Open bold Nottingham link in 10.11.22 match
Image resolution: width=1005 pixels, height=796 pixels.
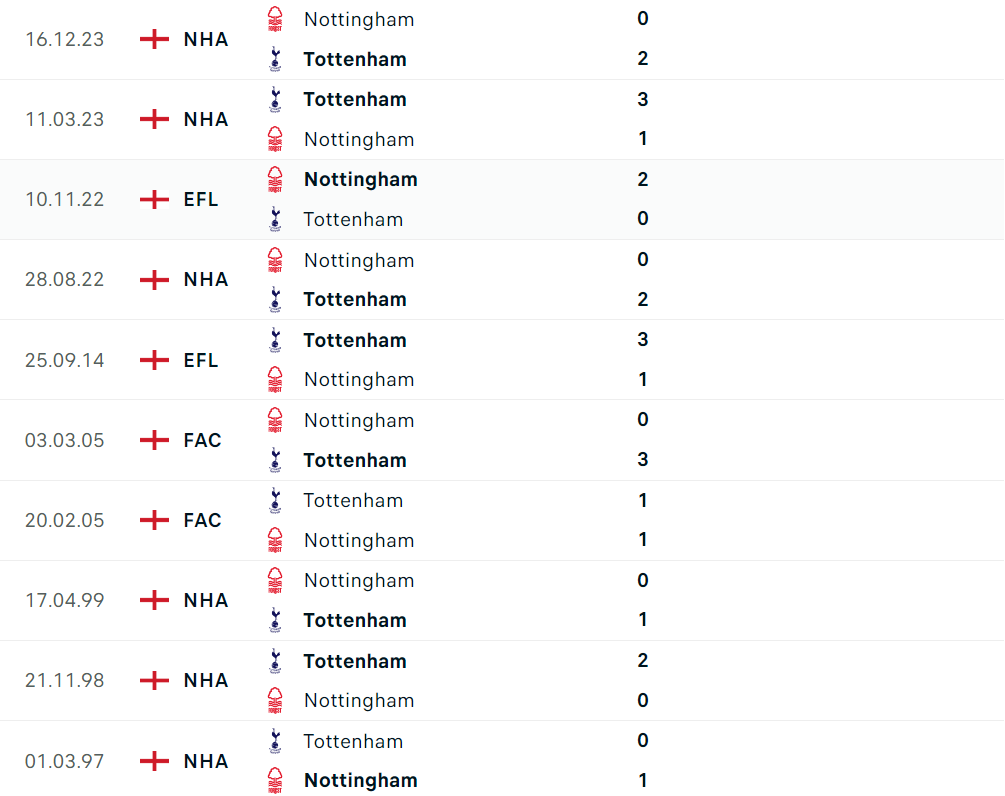(x=360, y=179)
